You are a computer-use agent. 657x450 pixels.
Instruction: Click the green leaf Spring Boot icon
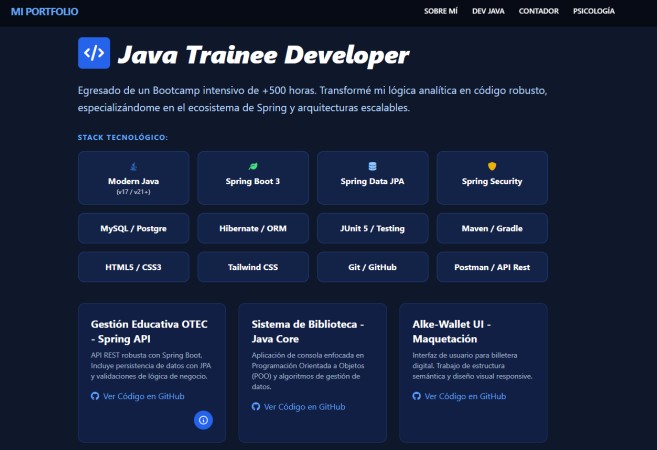(253, 166)
